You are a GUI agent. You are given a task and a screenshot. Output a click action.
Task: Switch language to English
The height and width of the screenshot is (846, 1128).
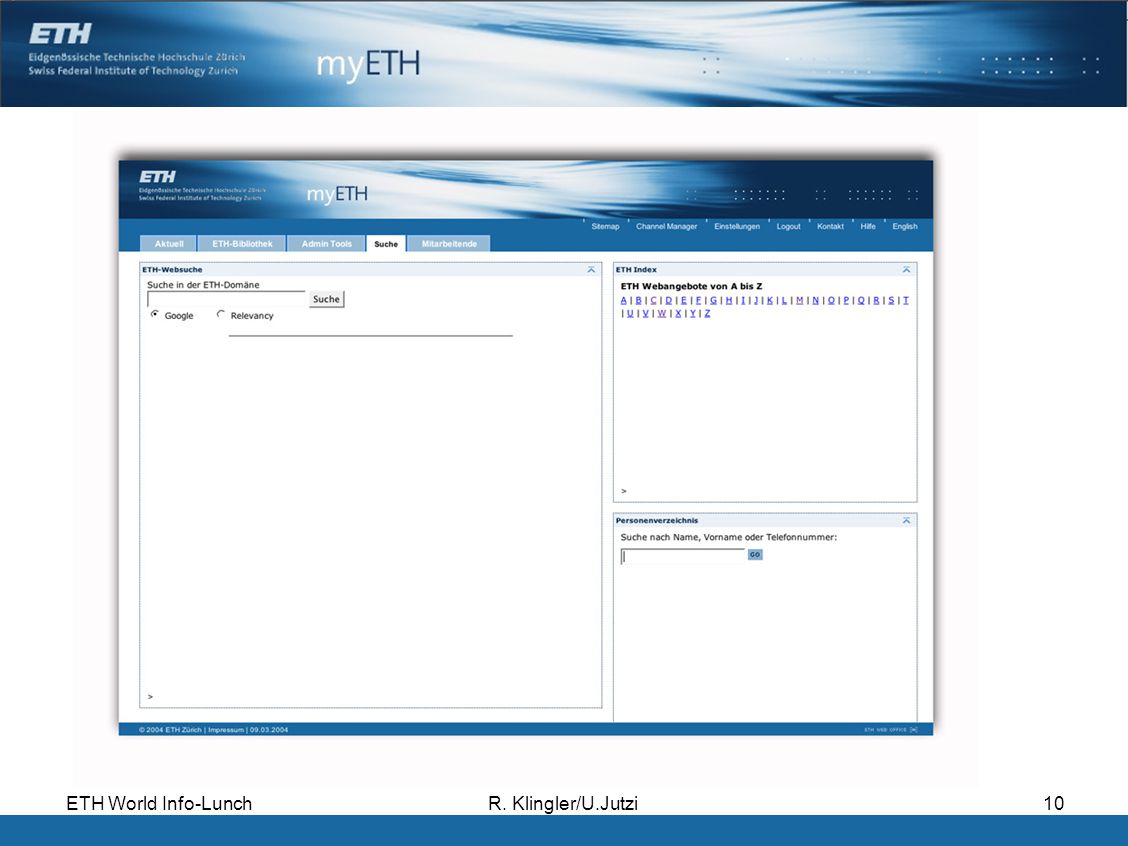click(x=905, y=227)
